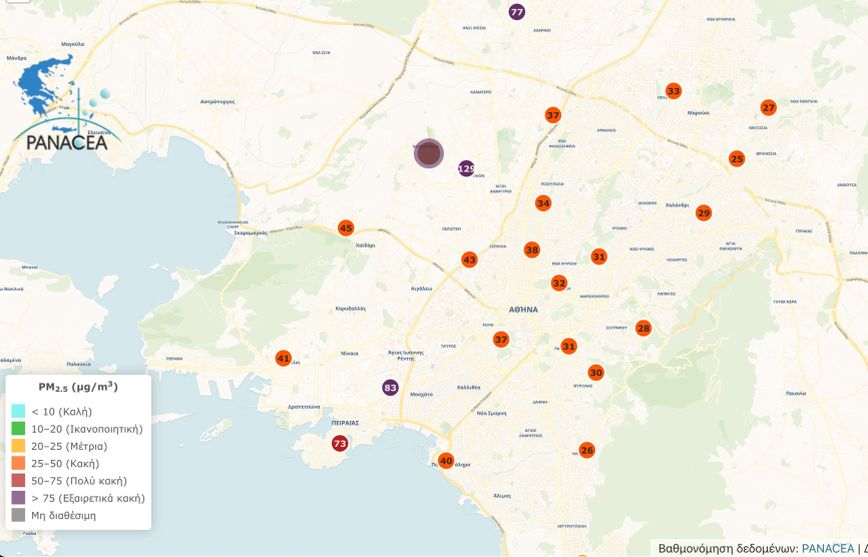This screenshot has width=868, height=557.
Task: Select the sensor marker reading 26
Action: pos(587,450)
